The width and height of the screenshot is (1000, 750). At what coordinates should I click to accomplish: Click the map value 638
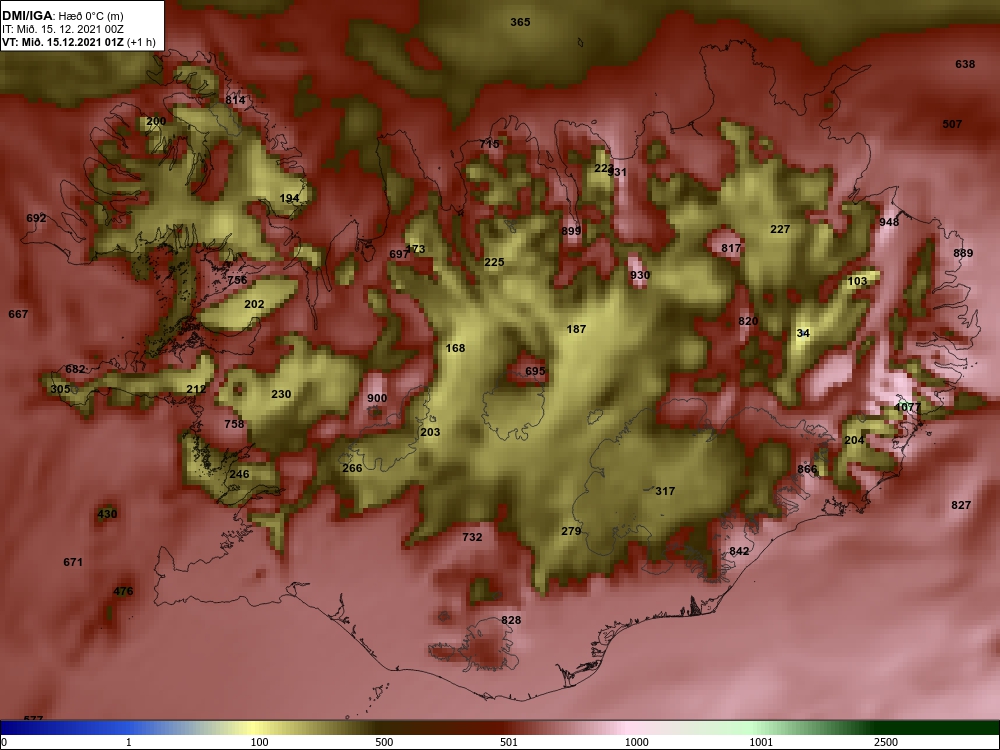[965, 64]
